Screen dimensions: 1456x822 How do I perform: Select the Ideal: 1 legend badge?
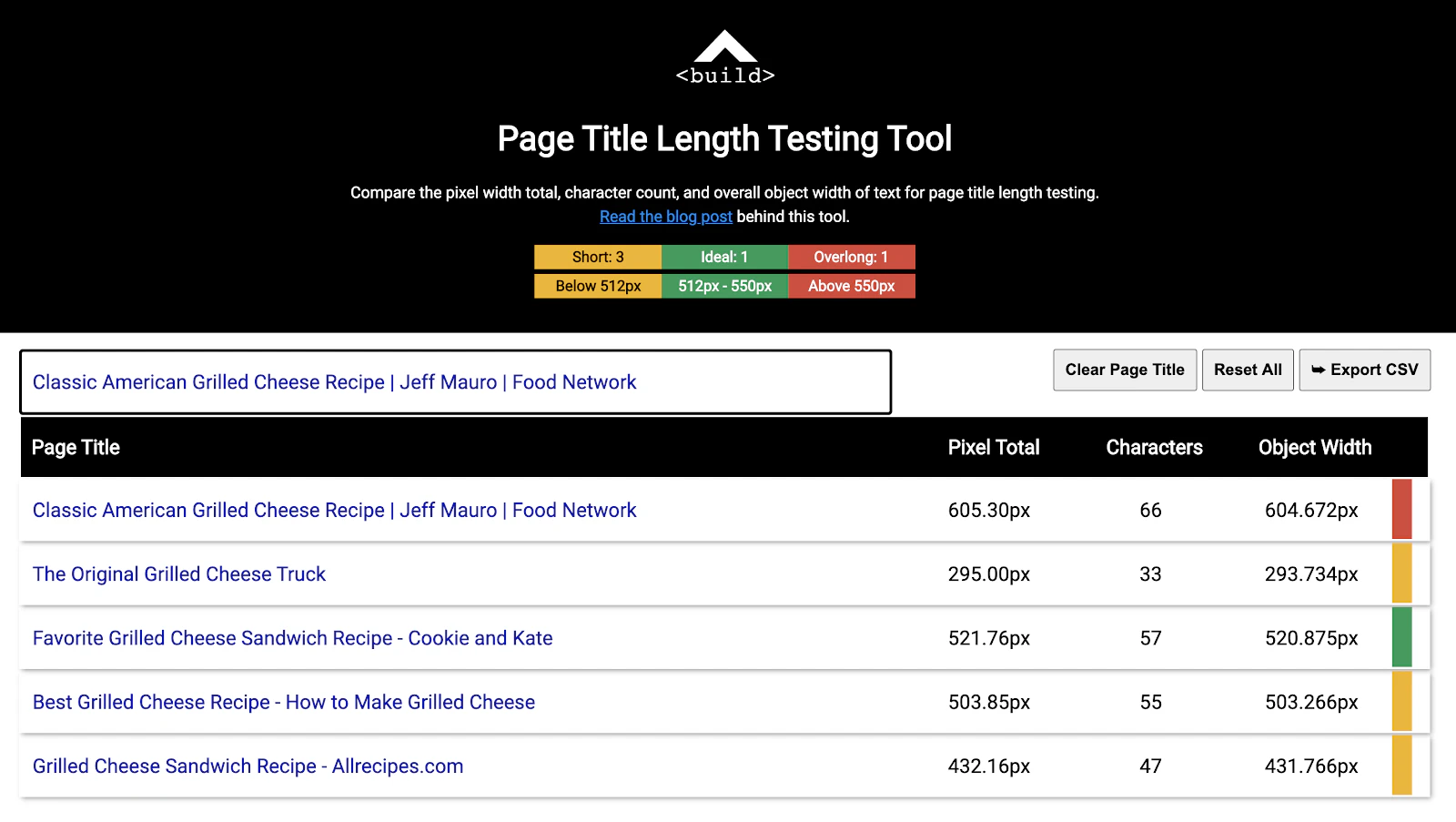point(724,257)
